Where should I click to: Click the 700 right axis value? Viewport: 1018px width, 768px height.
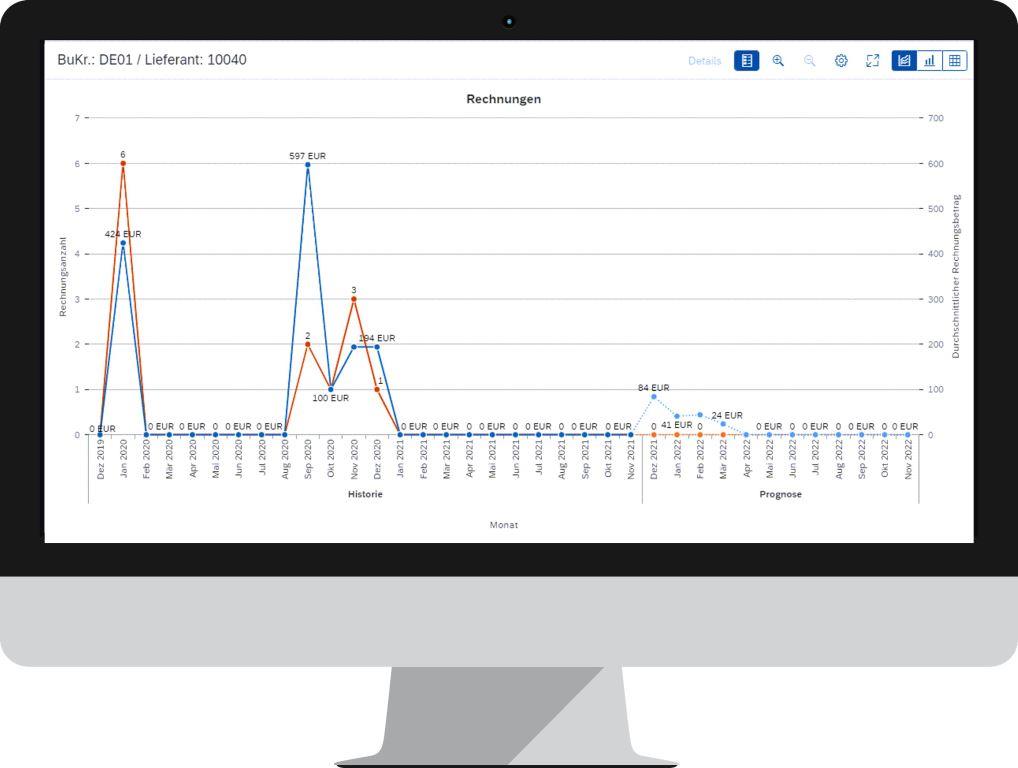click(936, 118)
